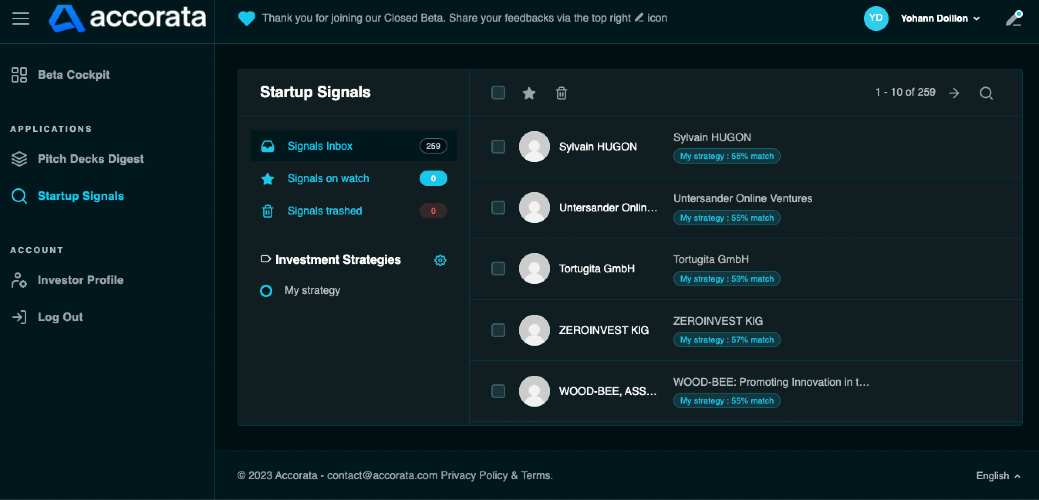Image resolution: width=1039 pixels, height=500 pixels.
Task: Open WOOD-BEE: Promoting Innovation signal title
Action: coord(771,382)
